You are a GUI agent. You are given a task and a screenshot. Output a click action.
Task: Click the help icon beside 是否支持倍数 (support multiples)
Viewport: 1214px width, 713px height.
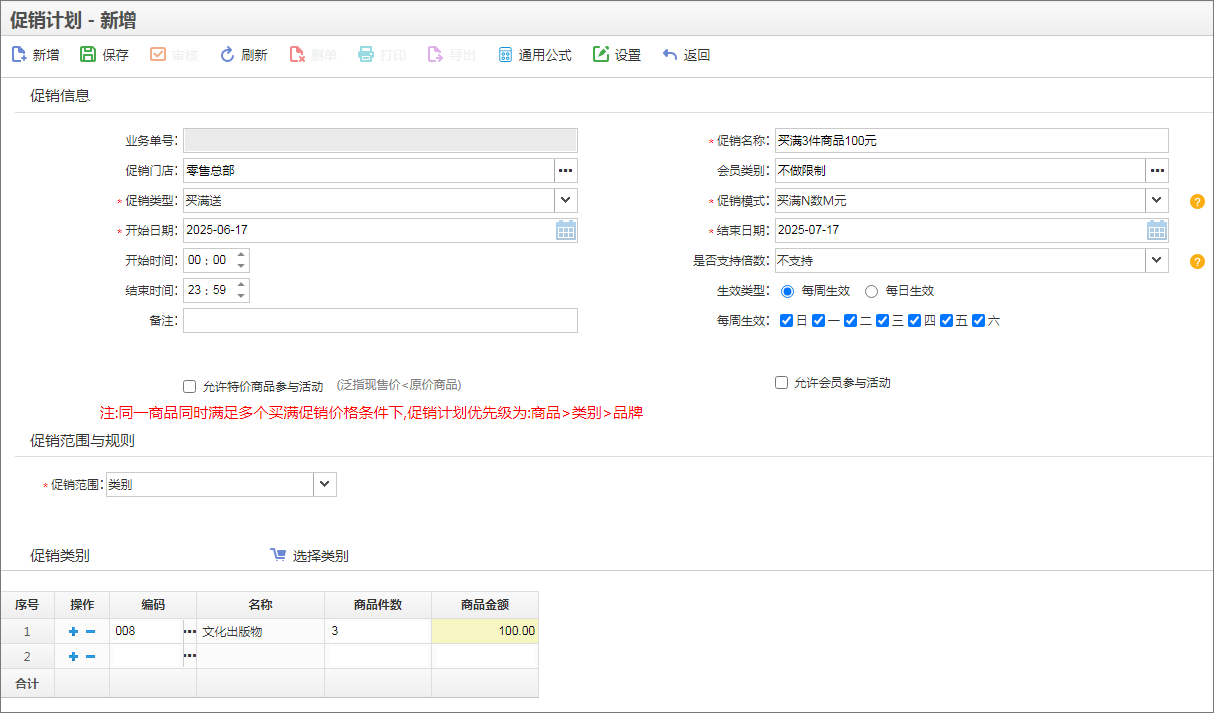coord(1197,262)
